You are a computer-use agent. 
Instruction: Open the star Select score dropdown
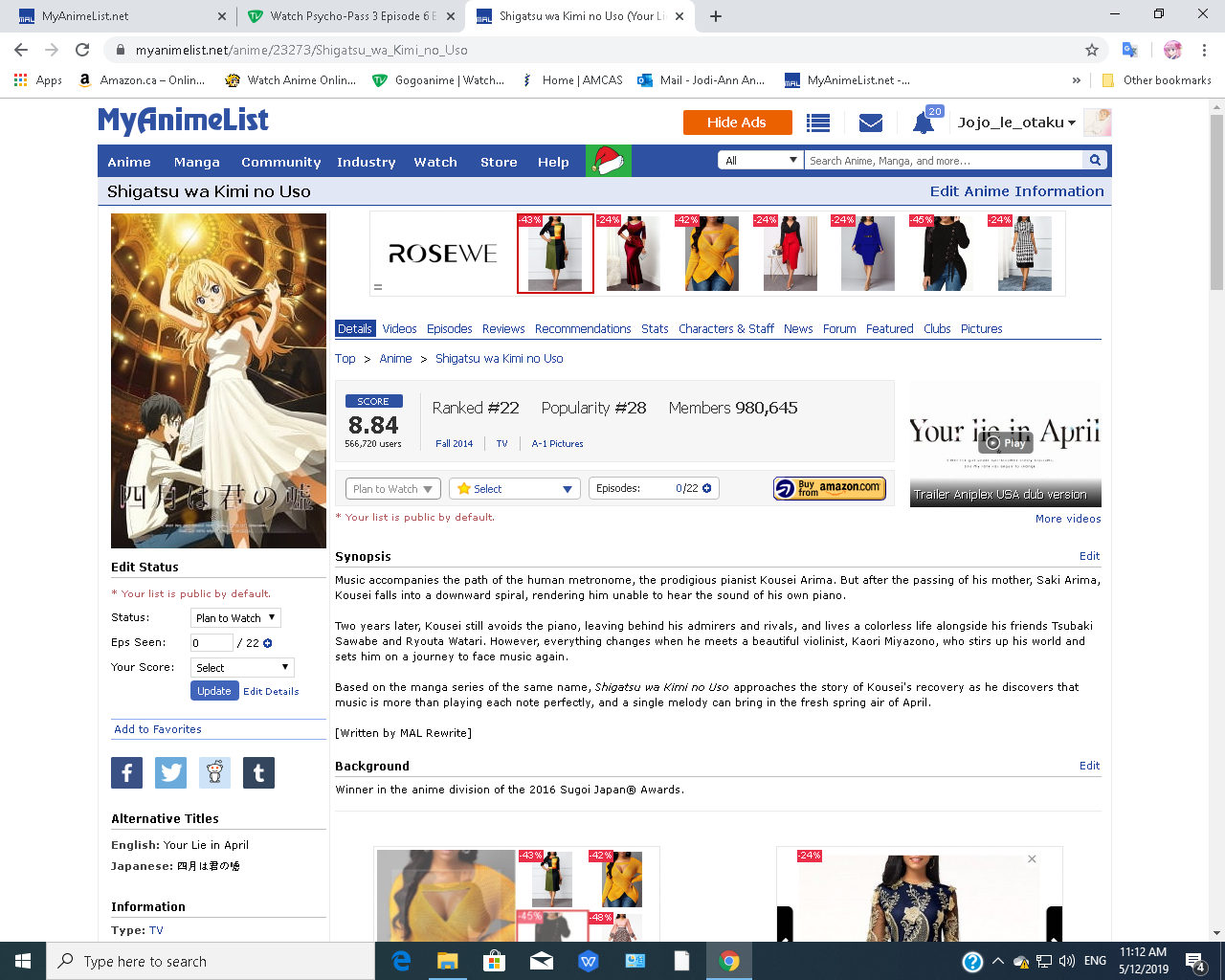click(515, 489)
